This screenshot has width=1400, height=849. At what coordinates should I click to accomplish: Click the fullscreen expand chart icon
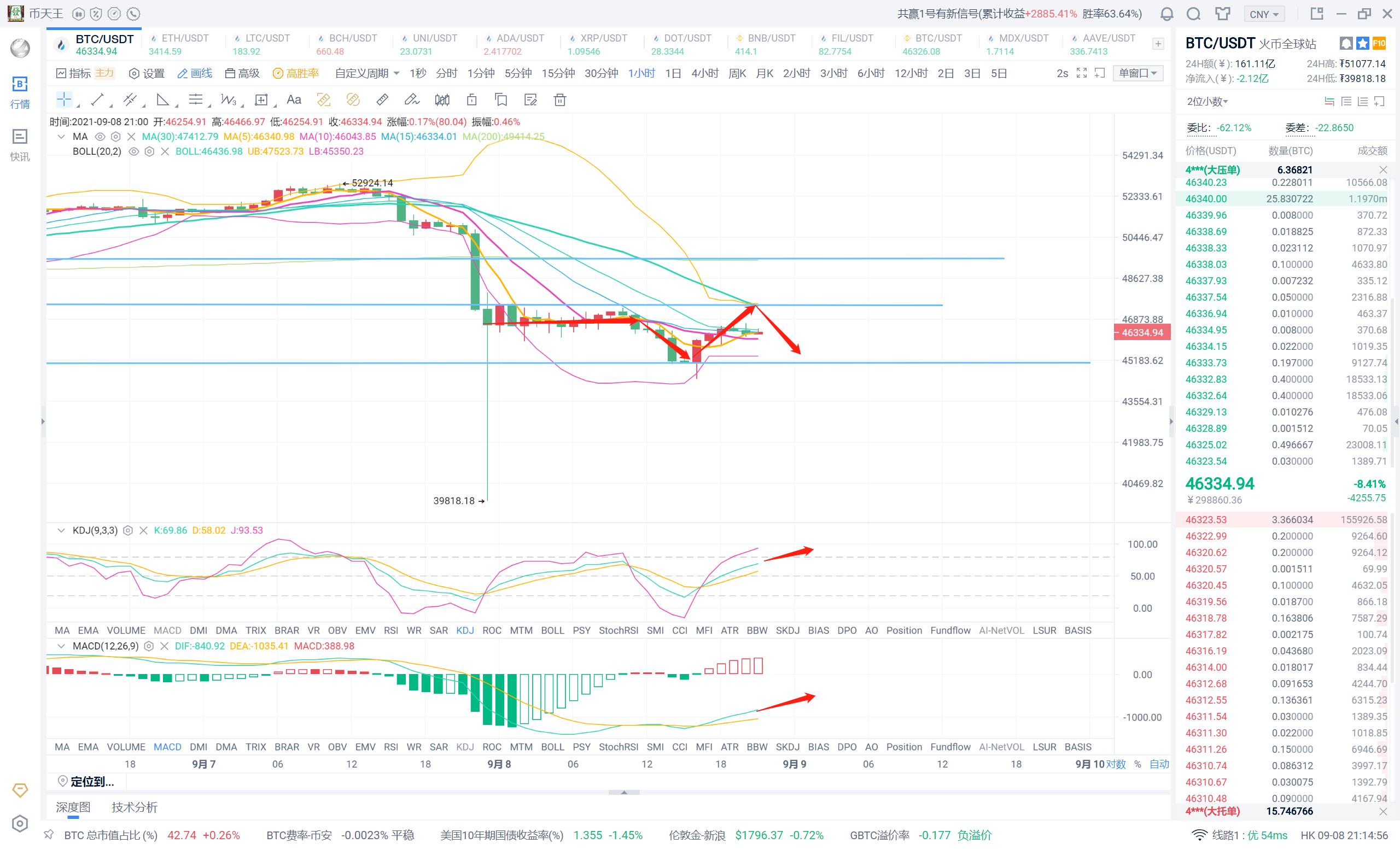point(1082,73)
